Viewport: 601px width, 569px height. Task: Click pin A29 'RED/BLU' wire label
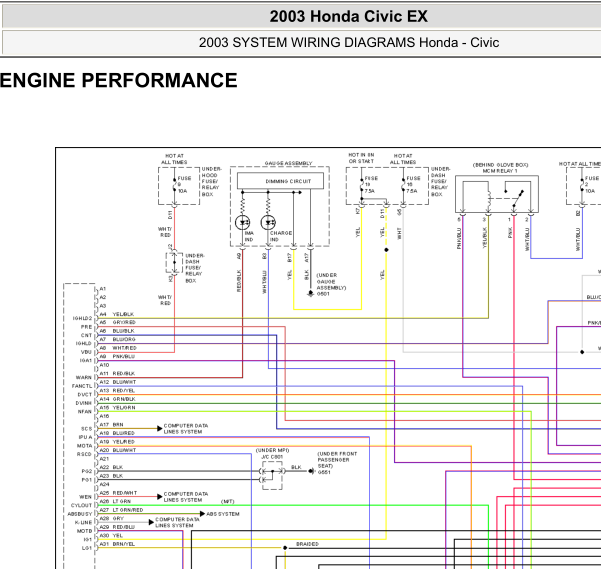point(123,527)
